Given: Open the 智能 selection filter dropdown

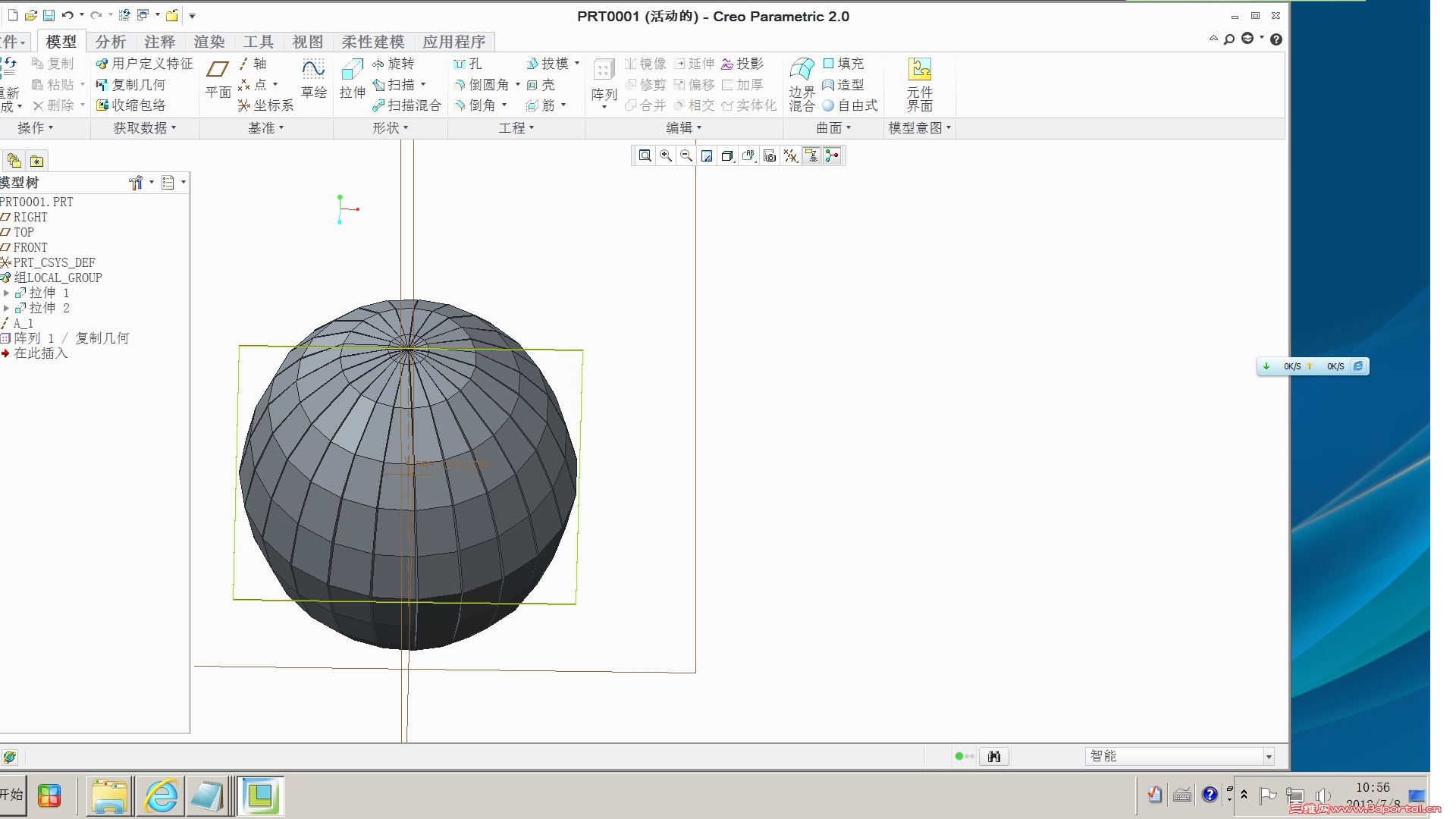Looking at the screenshot, I should click(x=1268, y=757).
